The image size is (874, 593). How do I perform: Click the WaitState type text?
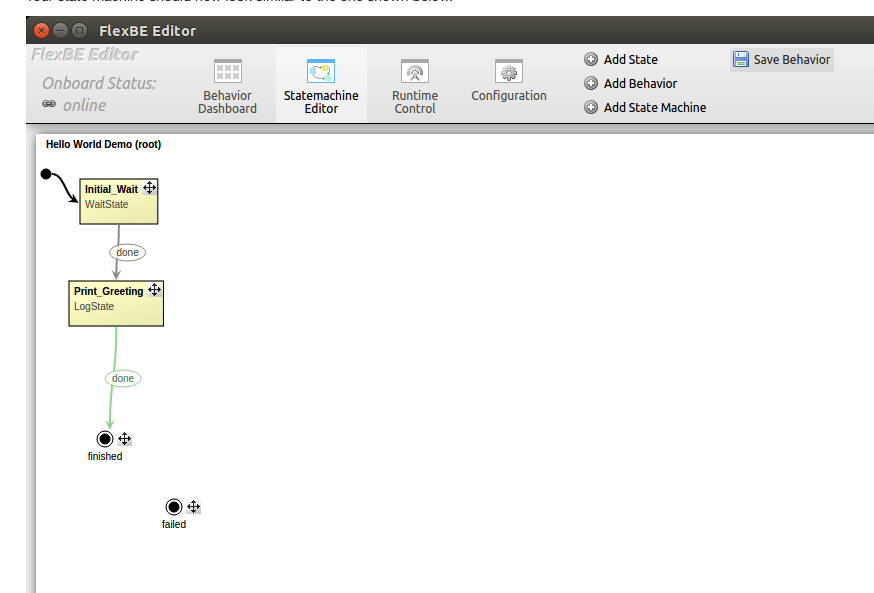point(106,205)
